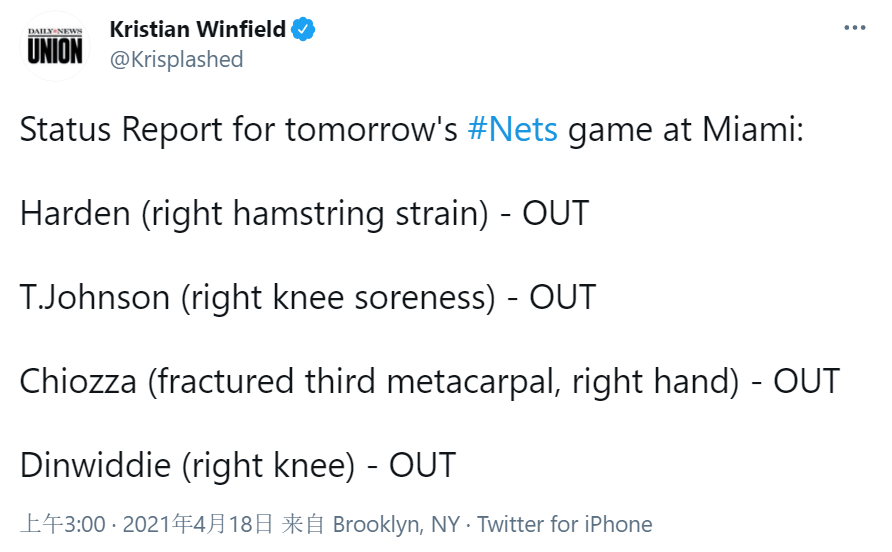Screen dimensions: 892x552
Task: Click the OUT status beside Dinwiddie
Action: coord(423,465)
